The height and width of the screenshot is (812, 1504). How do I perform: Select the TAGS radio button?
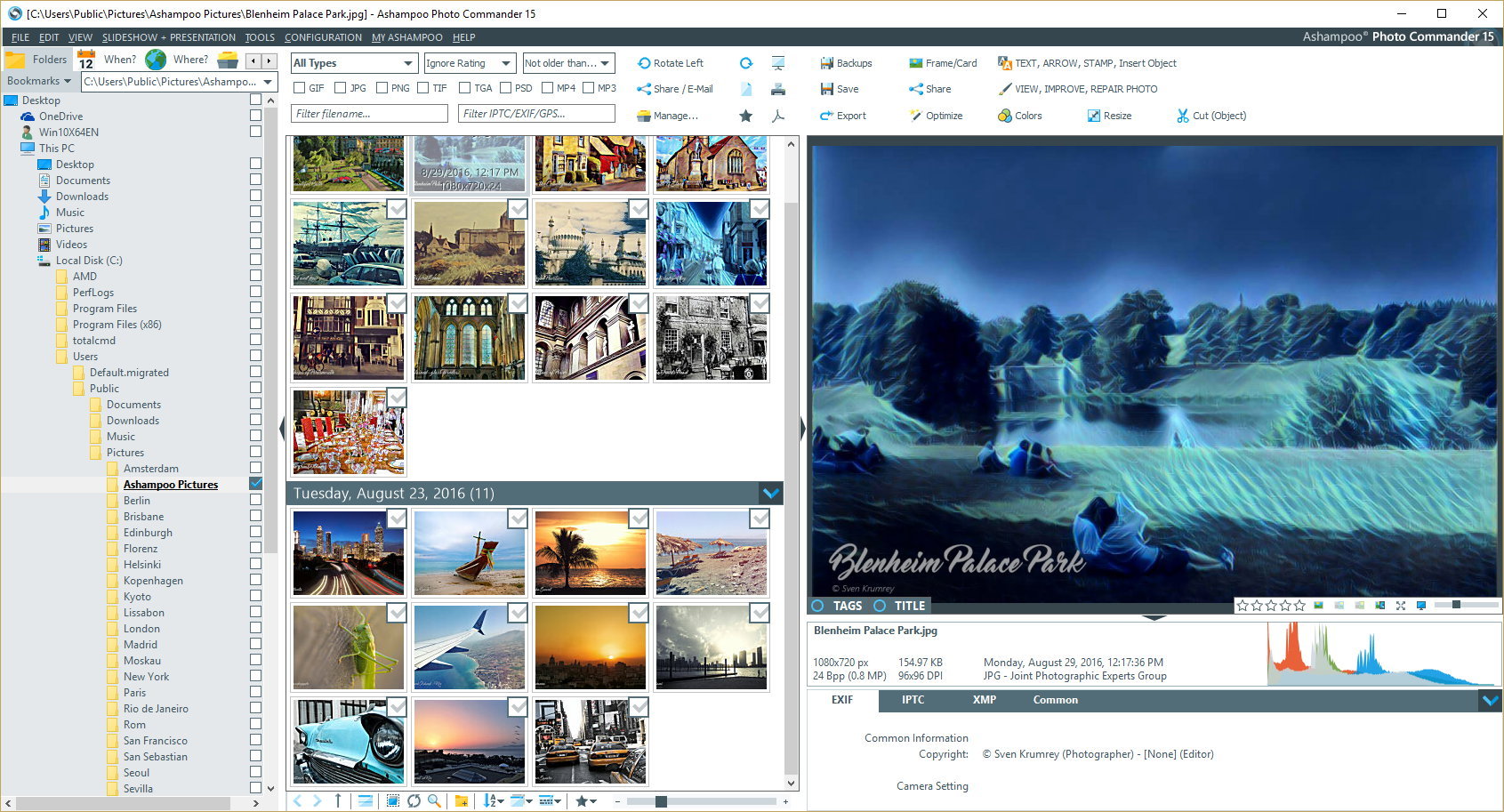pyautogui.click(x=817, y=606)
